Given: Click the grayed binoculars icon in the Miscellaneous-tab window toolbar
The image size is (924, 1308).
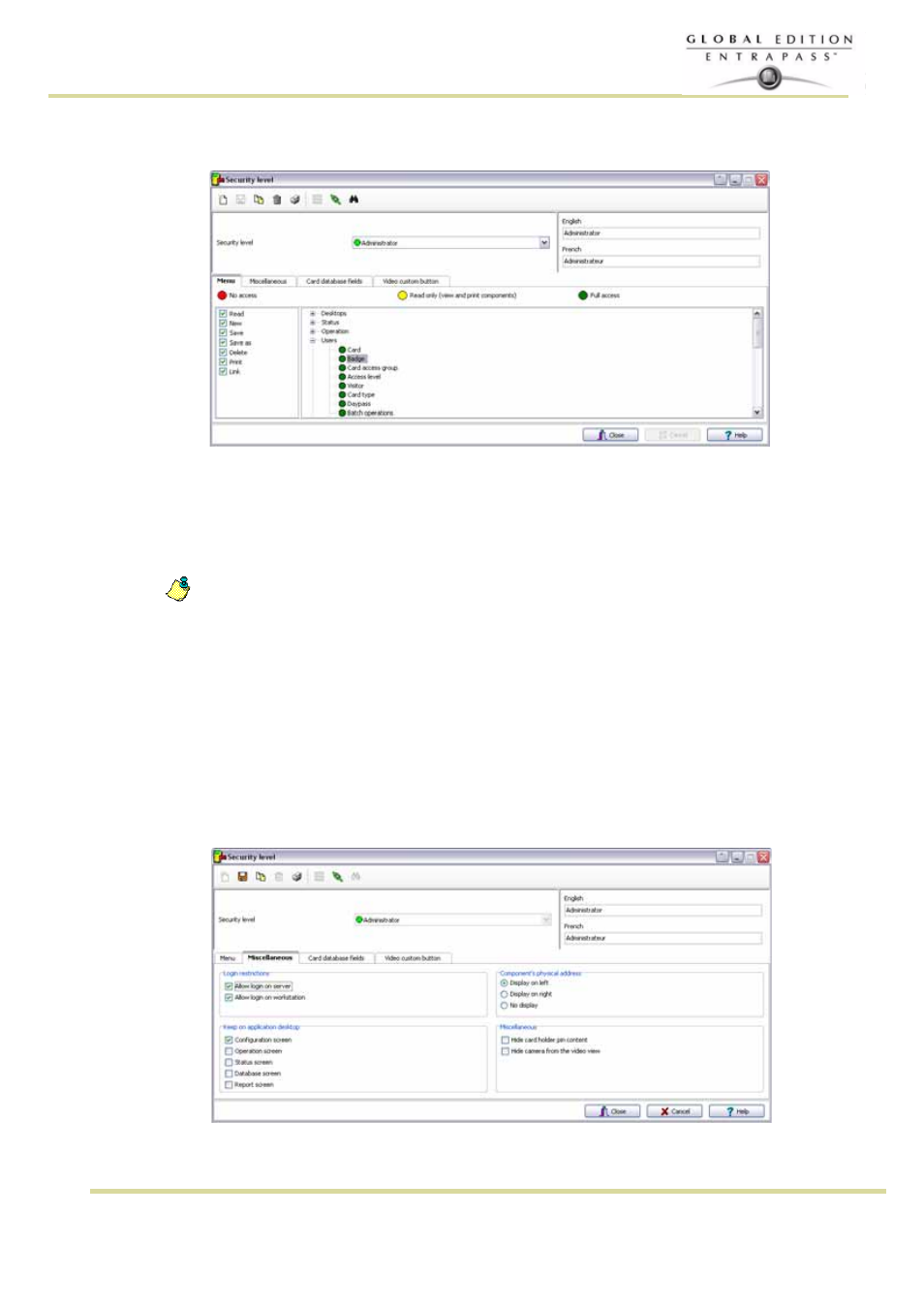Looking at the screenshot, I should 355,877.
